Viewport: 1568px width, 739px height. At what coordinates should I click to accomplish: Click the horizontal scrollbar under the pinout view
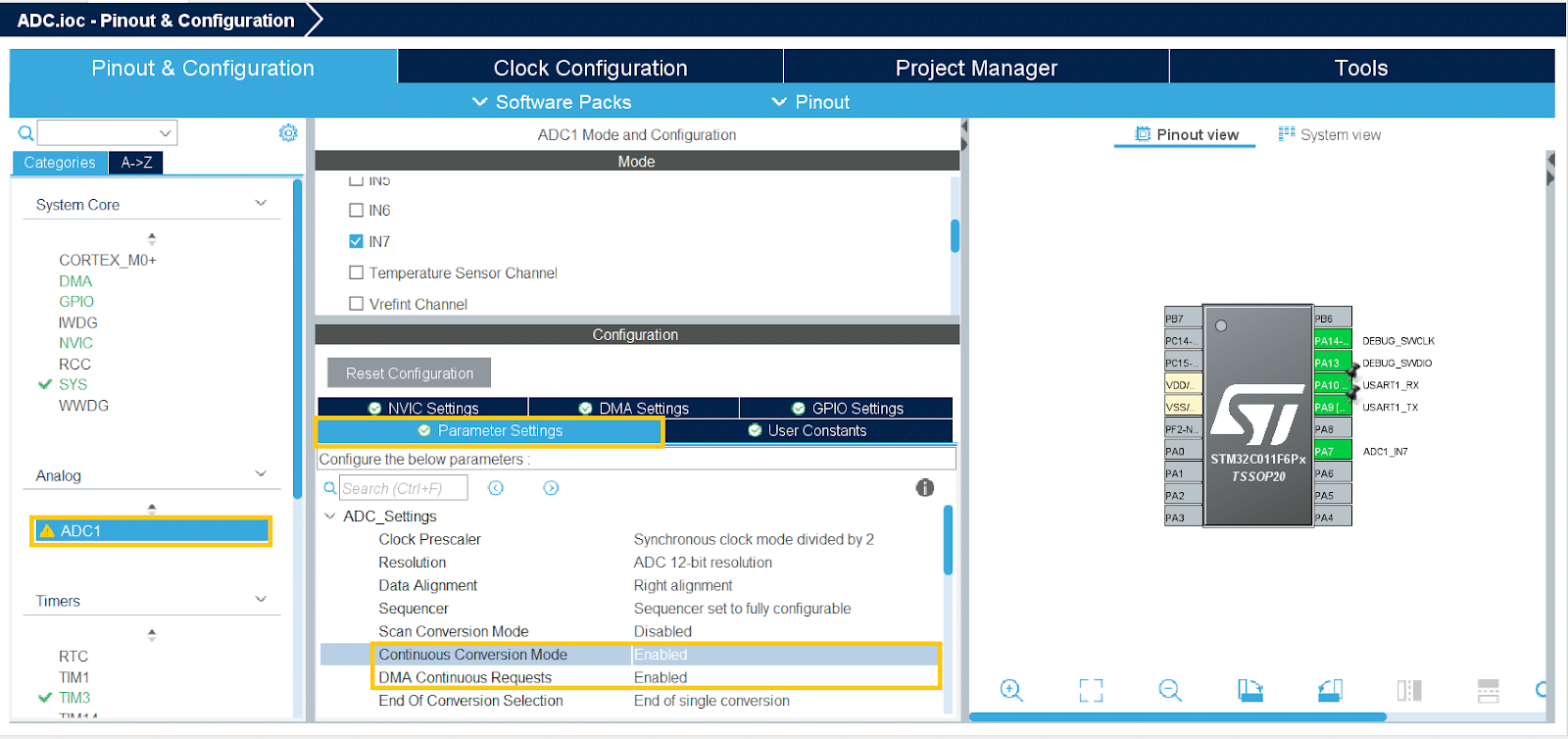(x=1176, y=717)
